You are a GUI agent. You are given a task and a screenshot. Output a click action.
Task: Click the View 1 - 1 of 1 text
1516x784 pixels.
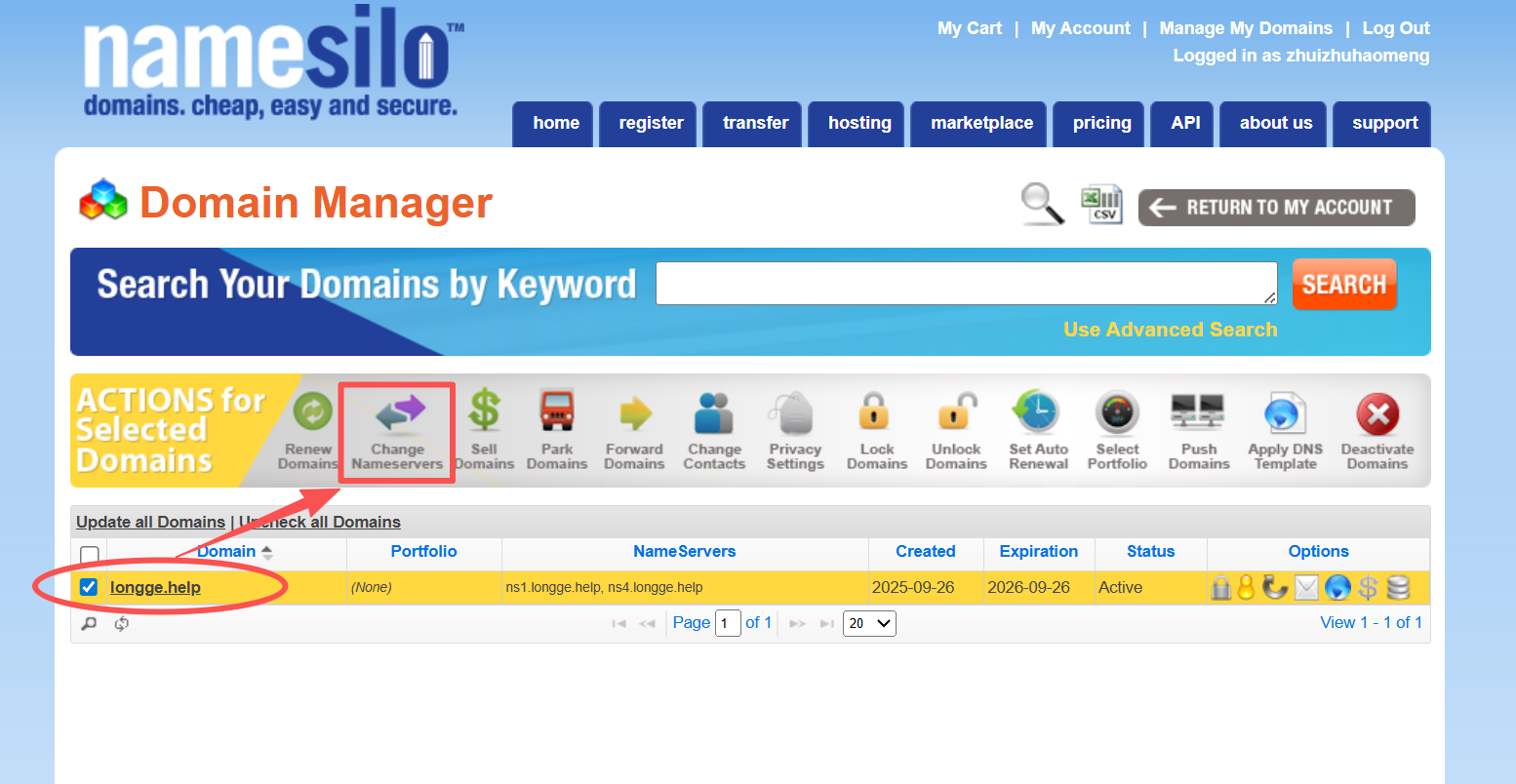pos(1371,622)
